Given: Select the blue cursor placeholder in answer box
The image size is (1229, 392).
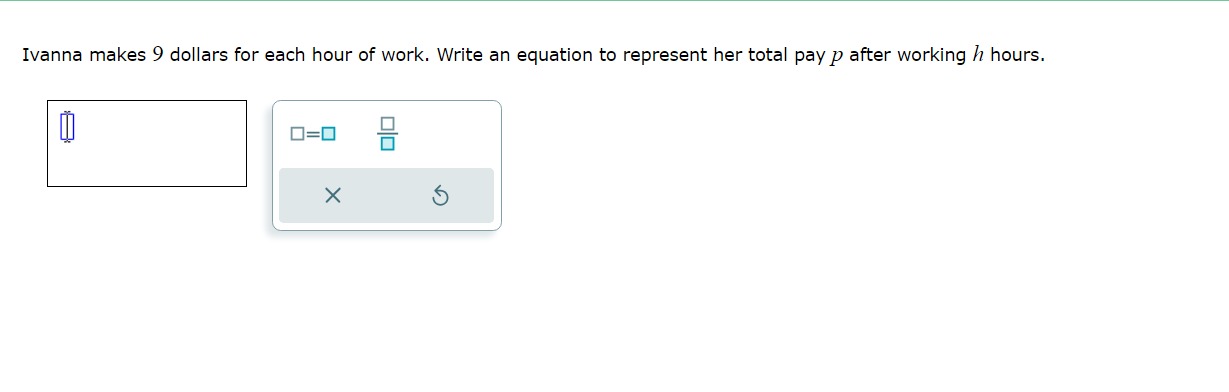Looking at the screenshot, I should (67, 126).
